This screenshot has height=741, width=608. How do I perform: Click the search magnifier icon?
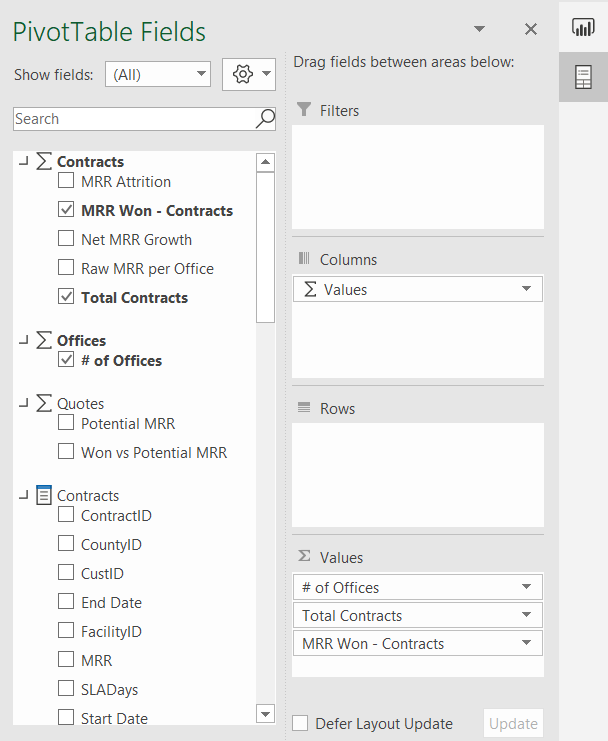pos(265,119)
